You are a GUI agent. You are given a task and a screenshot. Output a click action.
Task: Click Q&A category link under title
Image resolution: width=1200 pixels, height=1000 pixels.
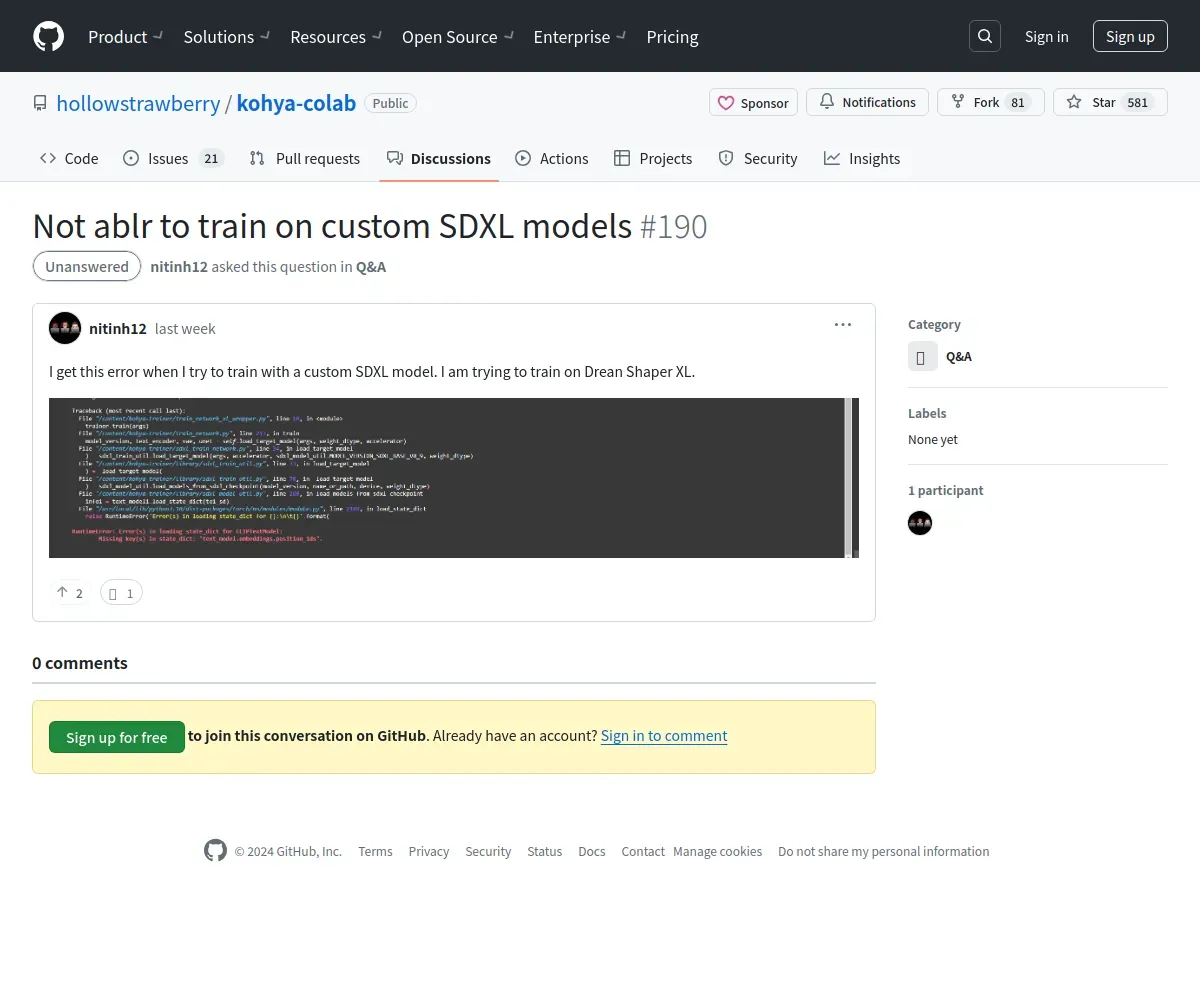(371, 266)
